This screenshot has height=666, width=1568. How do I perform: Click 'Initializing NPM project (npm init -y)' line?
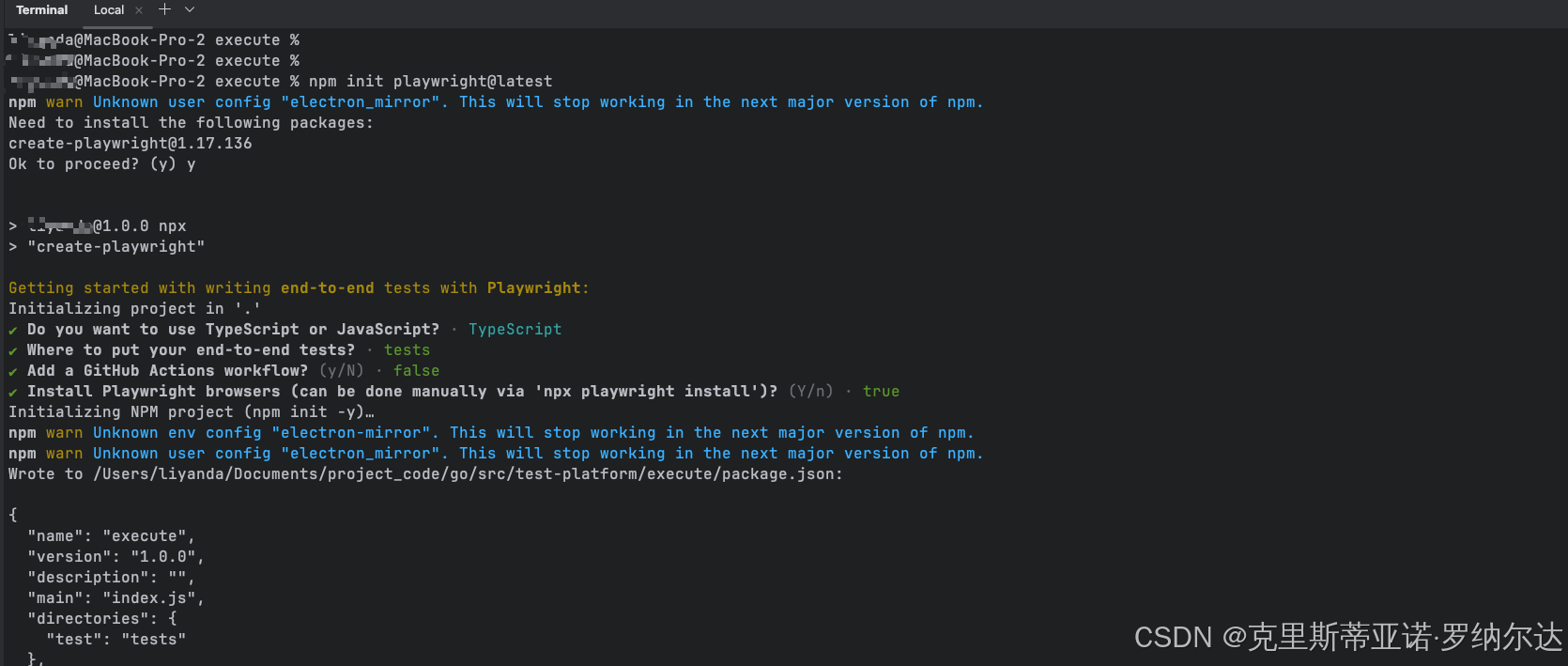192,412
